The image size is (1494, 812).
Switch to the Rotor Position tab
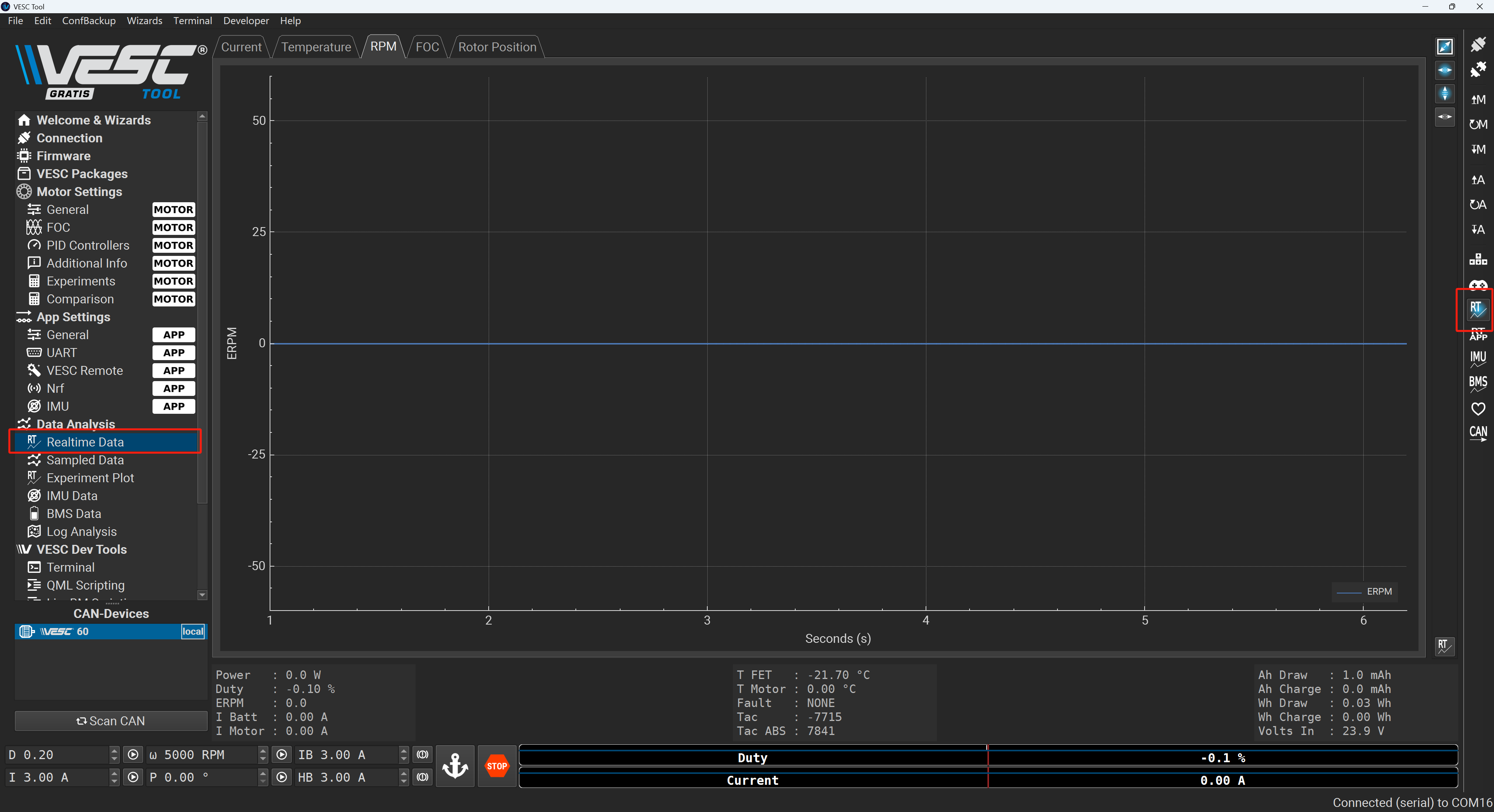(x=497, y=47)
